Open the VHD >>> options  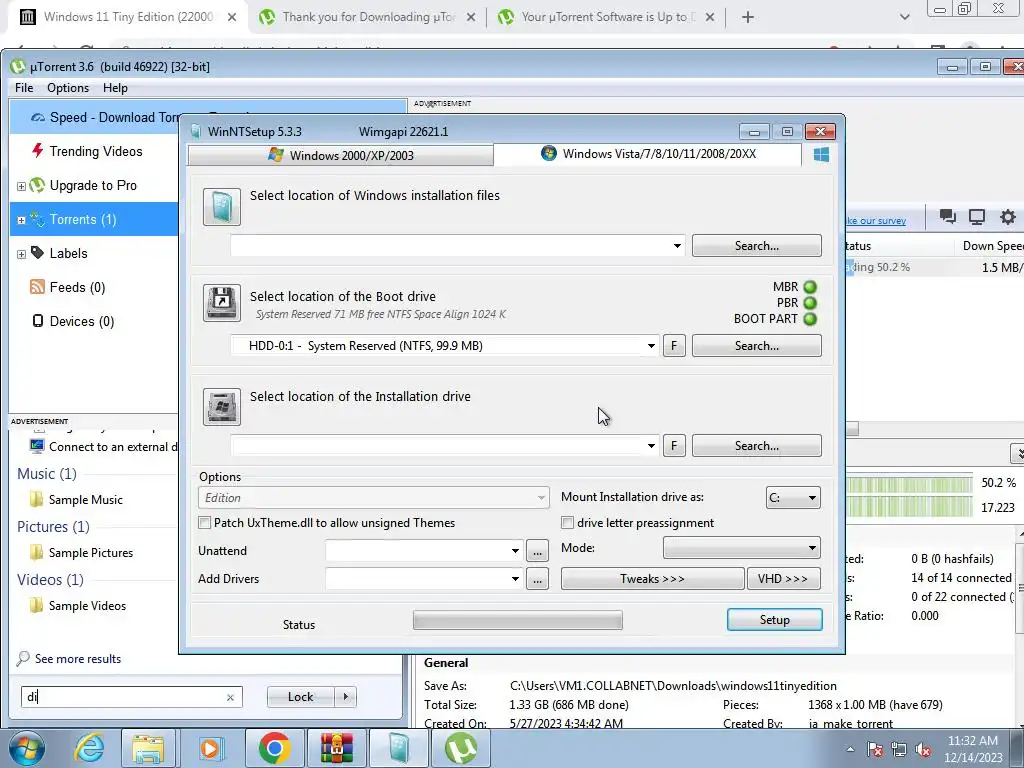[x=784, y=579]
